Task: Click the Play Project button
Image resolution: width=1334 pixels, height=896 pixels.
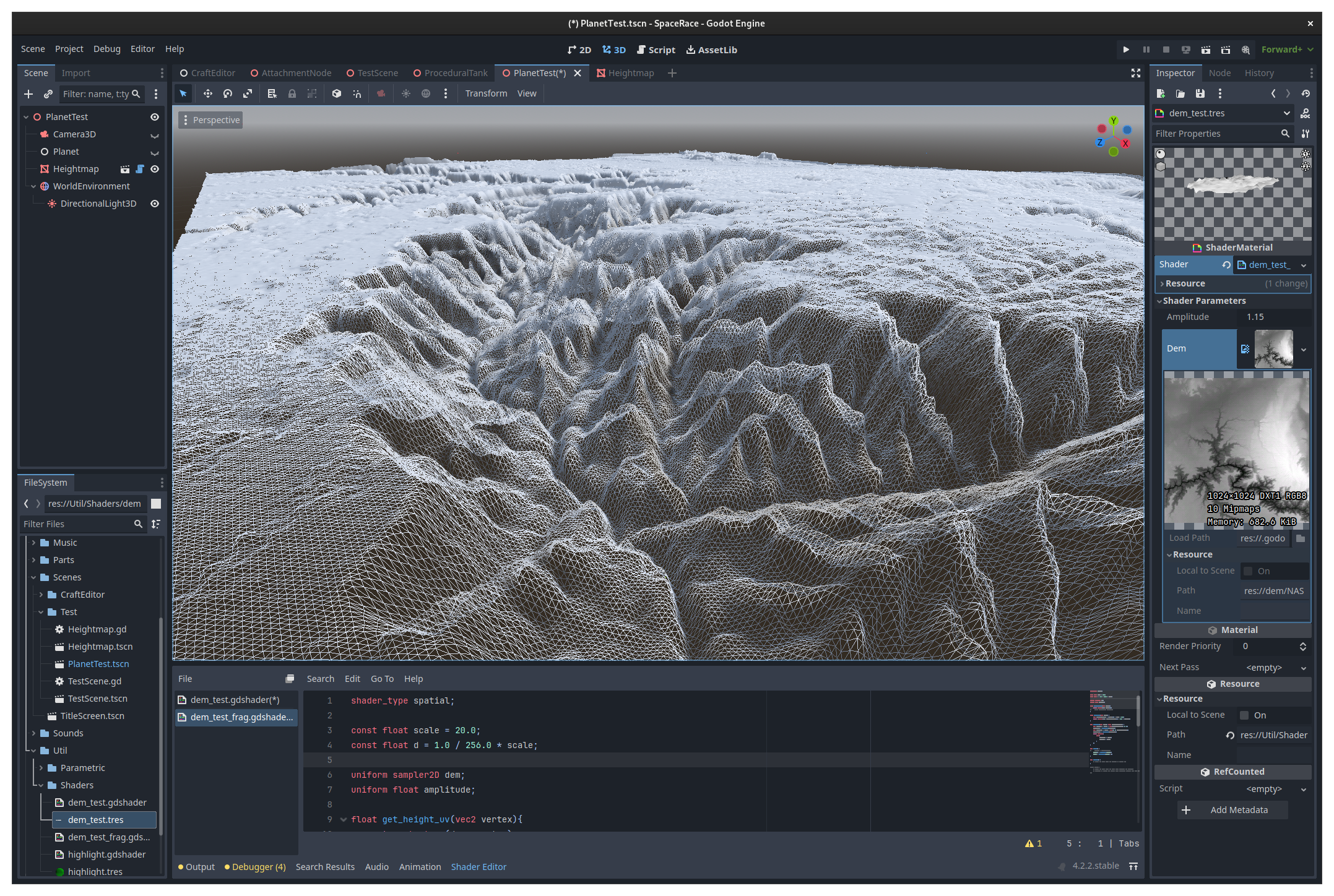Action: click(x=1126, y=50)
